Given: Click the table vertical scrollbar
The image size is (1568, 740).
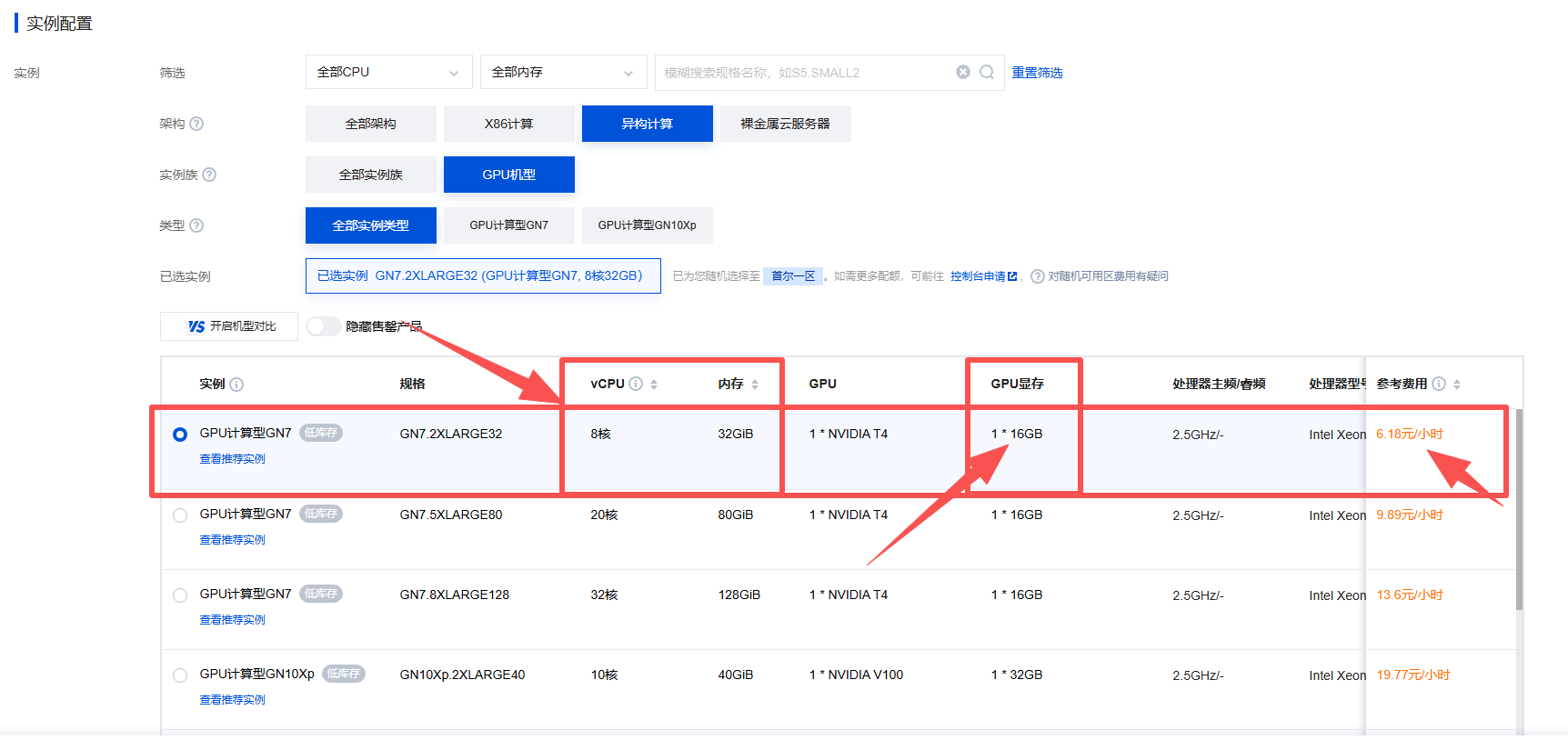Looking at the screenshot, I should 1519,509.
